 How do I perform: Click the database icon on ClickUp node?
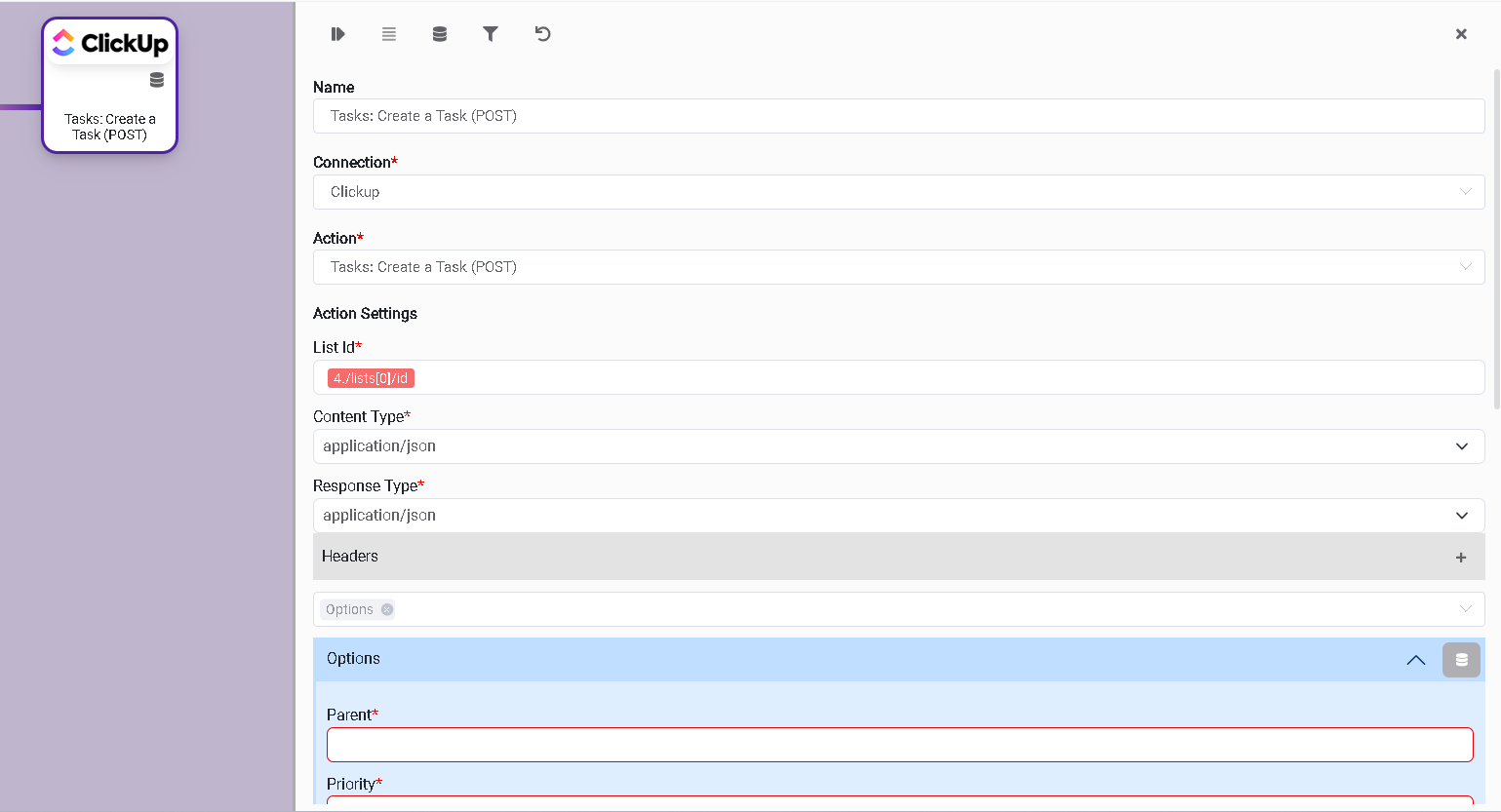tap(157, 80)
